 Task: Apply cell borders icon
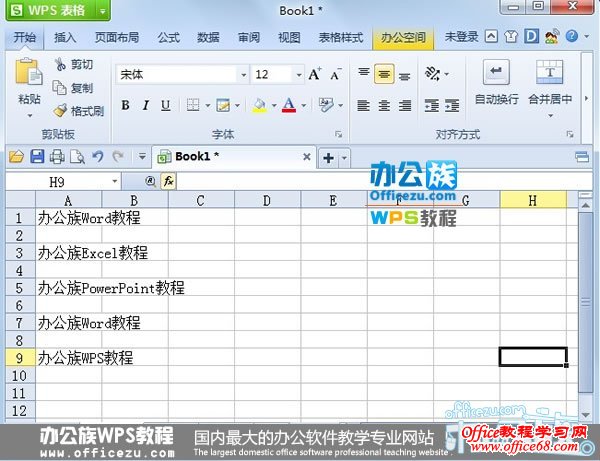coord(193,105)
